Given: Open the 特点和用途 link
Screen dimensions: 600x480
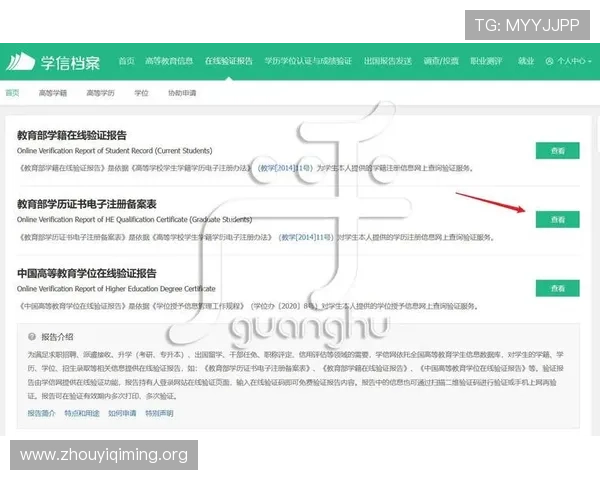Looking at the screenshot, I should click(82, 413).
